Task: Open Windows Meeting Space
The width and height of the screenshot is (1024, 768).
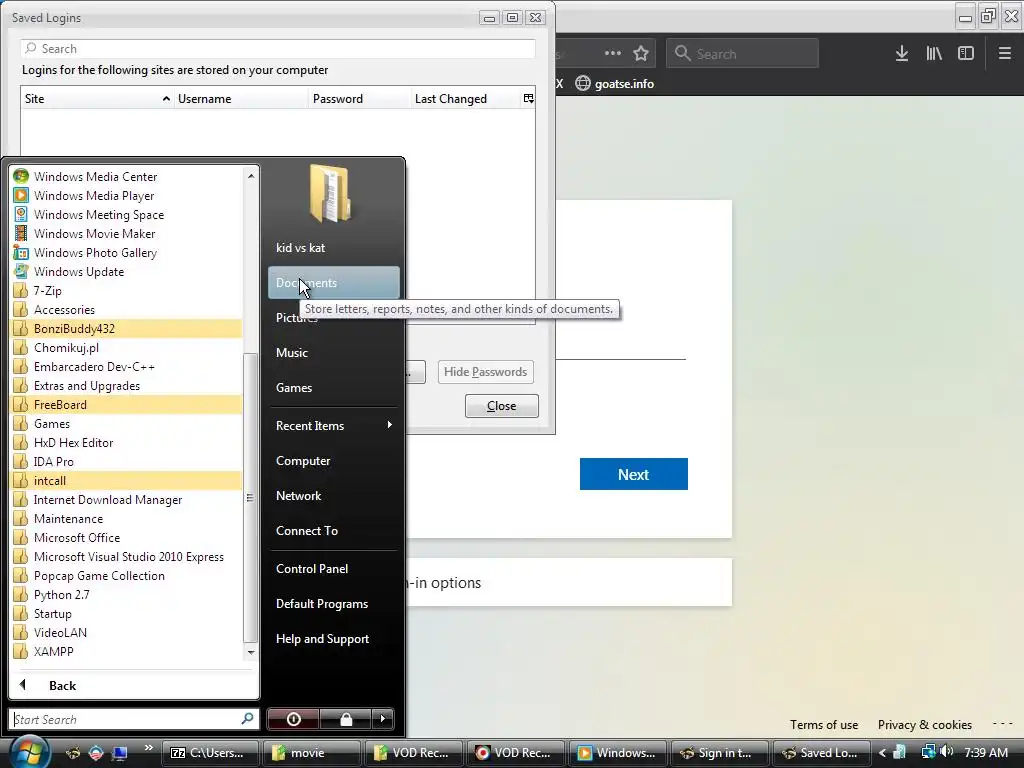Action: click(x=127, y=214)
